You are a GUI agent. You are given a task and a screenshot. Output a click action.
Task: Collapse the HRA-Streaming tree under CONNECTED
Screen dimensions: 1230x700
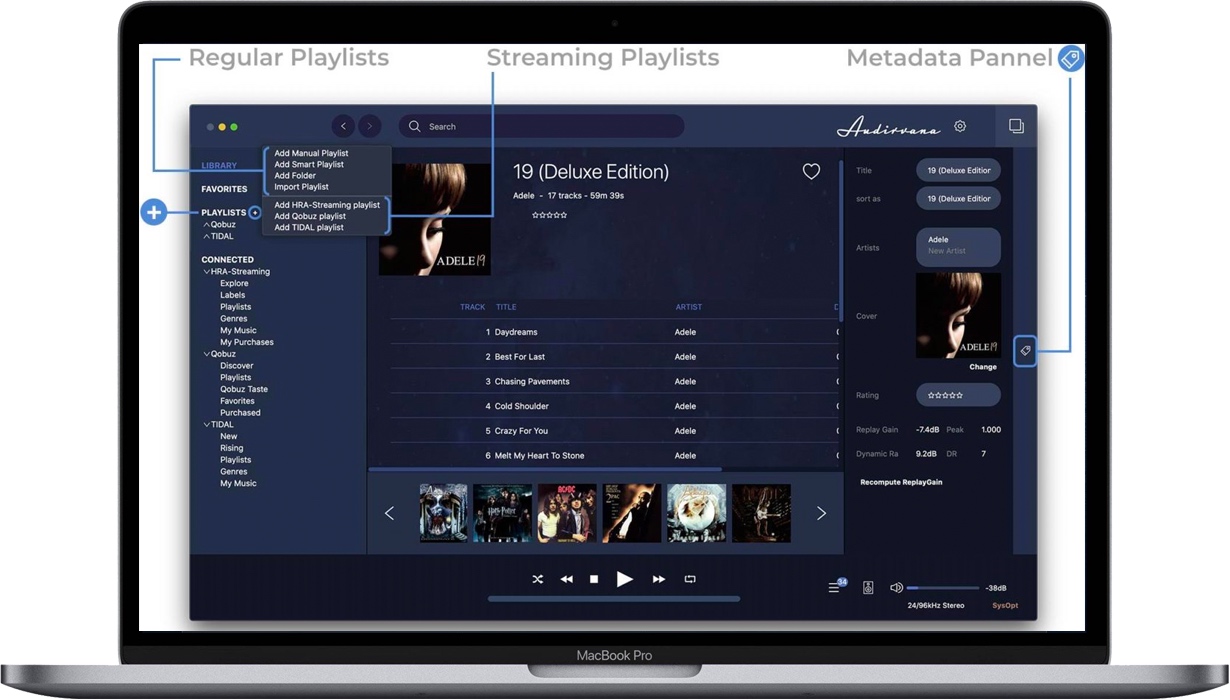[x=206, y=272]
